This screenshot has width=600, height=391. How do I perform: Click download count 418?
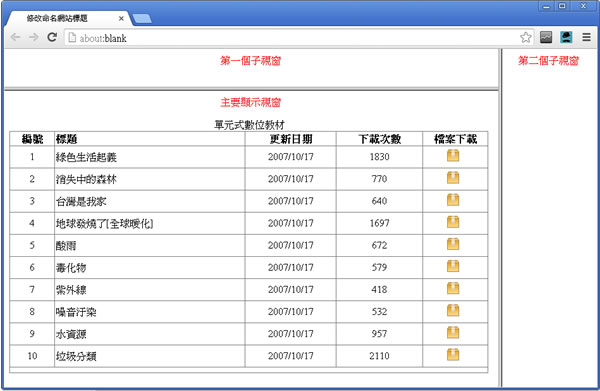click(x=379, y=290)
